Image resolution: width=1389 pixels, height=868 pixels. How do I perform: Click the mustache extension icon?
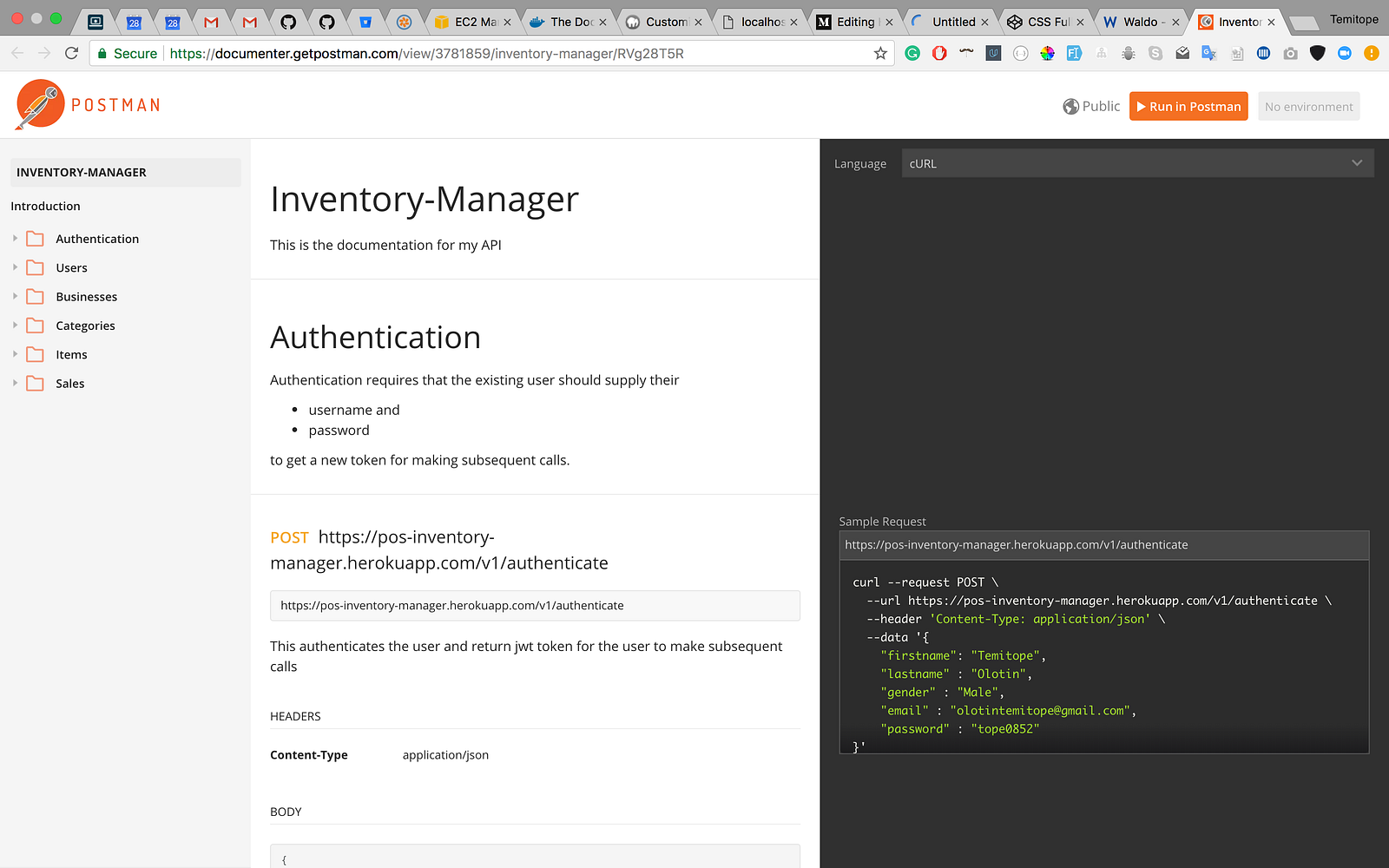[x=966, y=53]
